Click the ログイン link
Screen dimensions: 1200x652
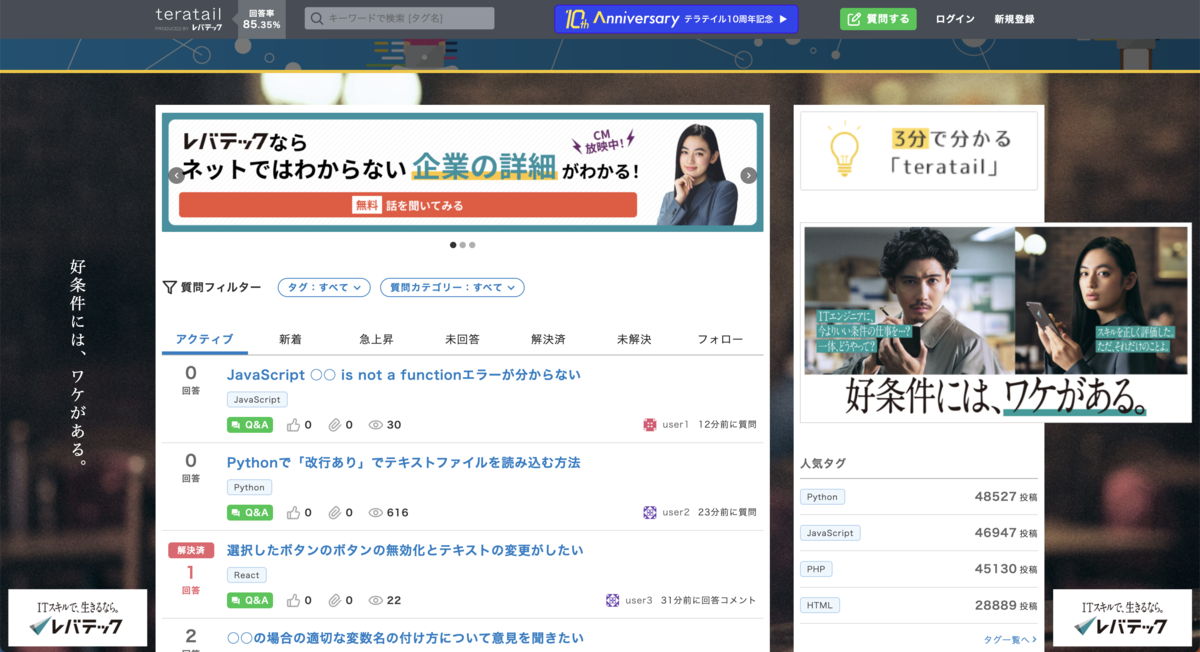[x=955, y=19]
